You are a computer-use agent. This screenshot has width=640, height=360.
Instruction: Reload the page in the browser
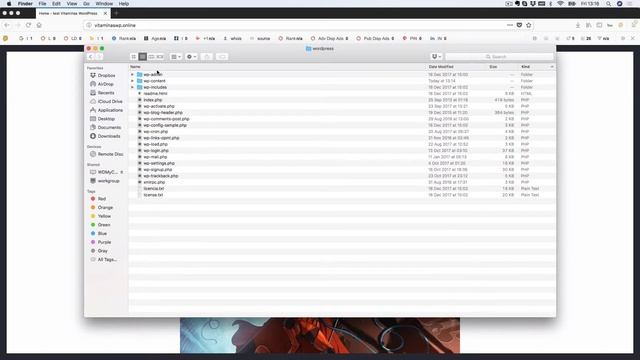[x=28, y=25]
